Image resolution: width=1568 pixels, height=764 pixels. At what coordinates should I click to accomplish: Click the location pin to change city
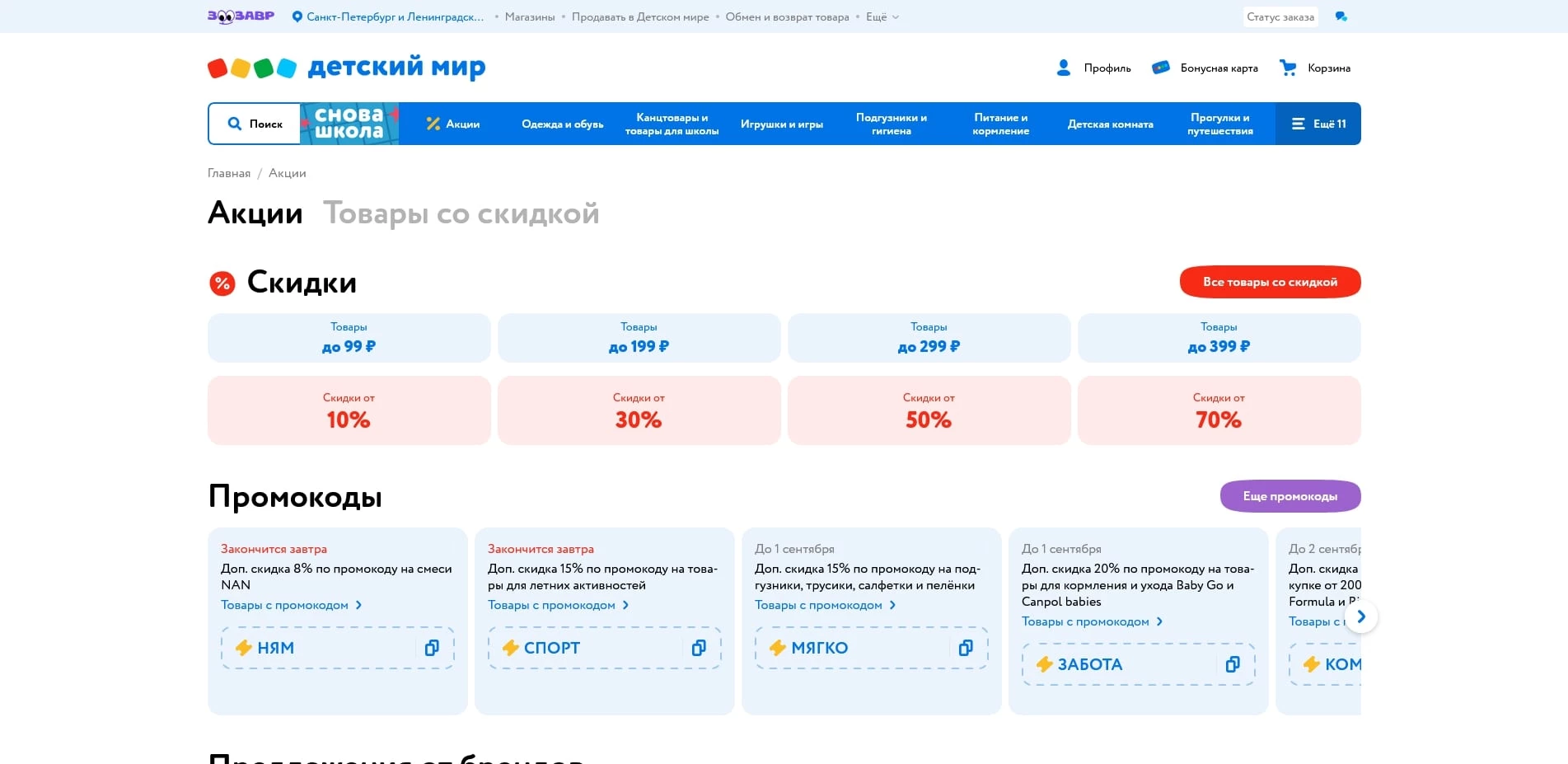coord(297,16)
